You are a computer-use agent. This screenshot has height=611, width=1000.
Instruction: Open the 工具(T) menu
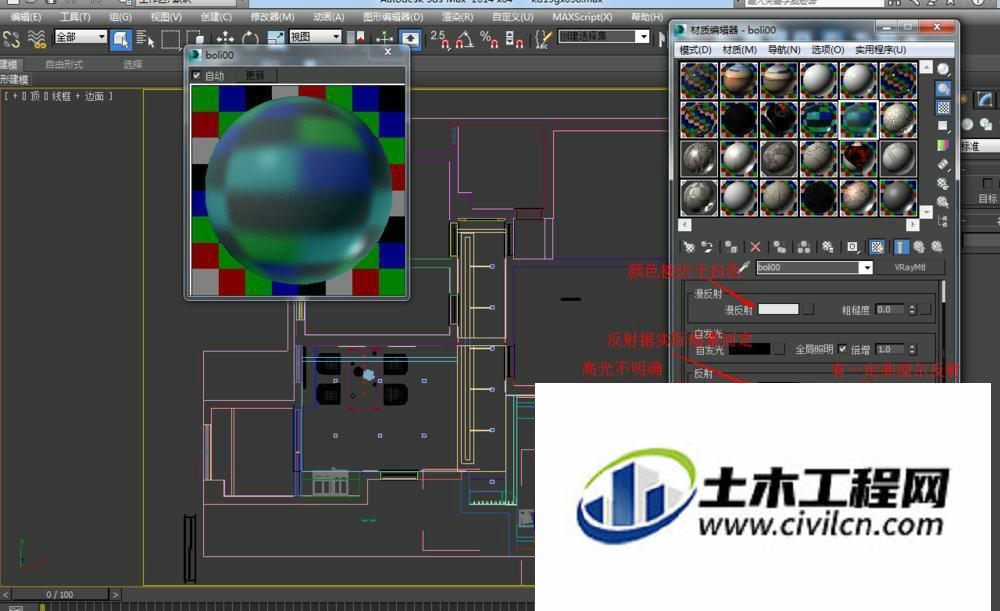(75, 17)
